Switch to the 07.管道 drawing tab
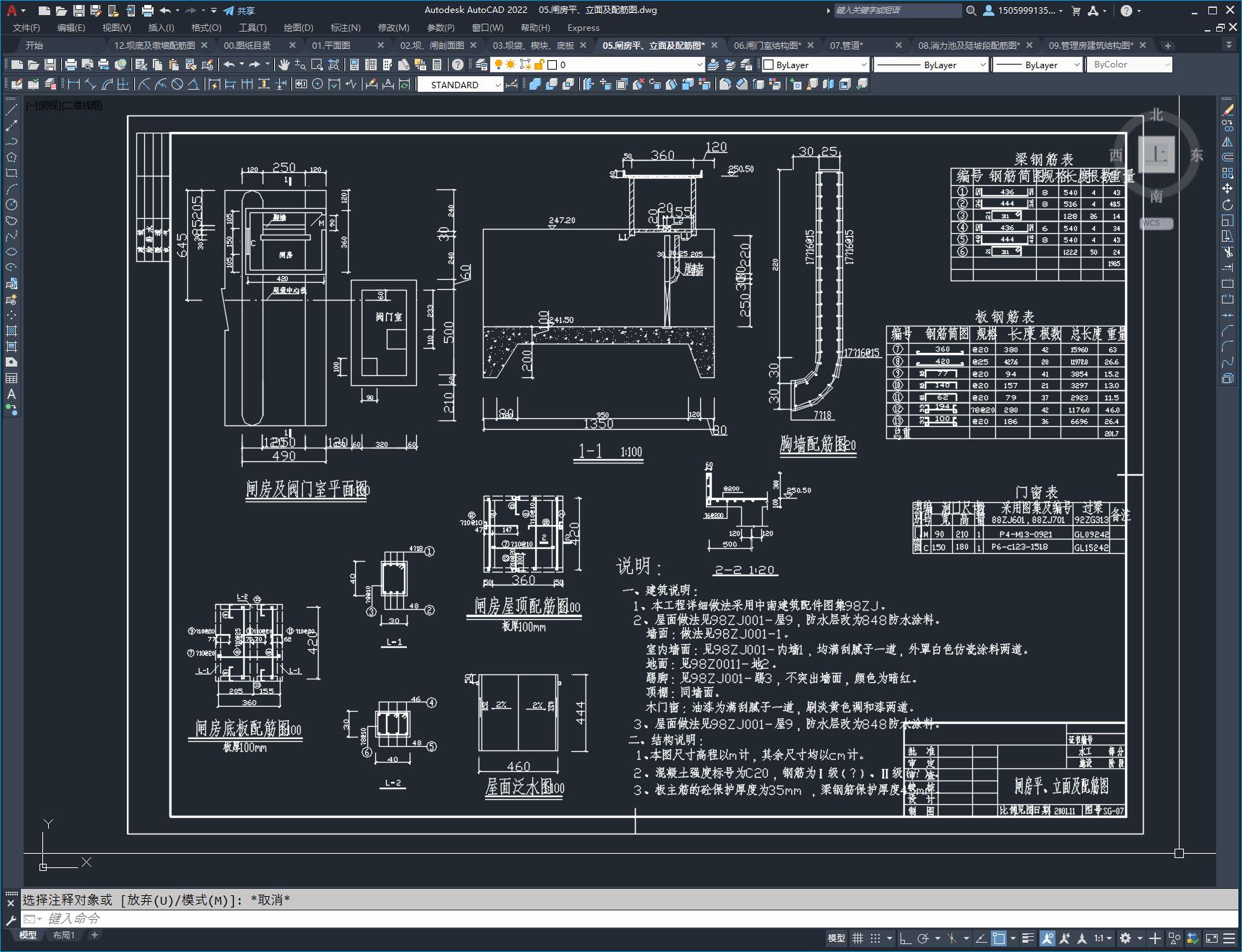 tap(847, 45)
